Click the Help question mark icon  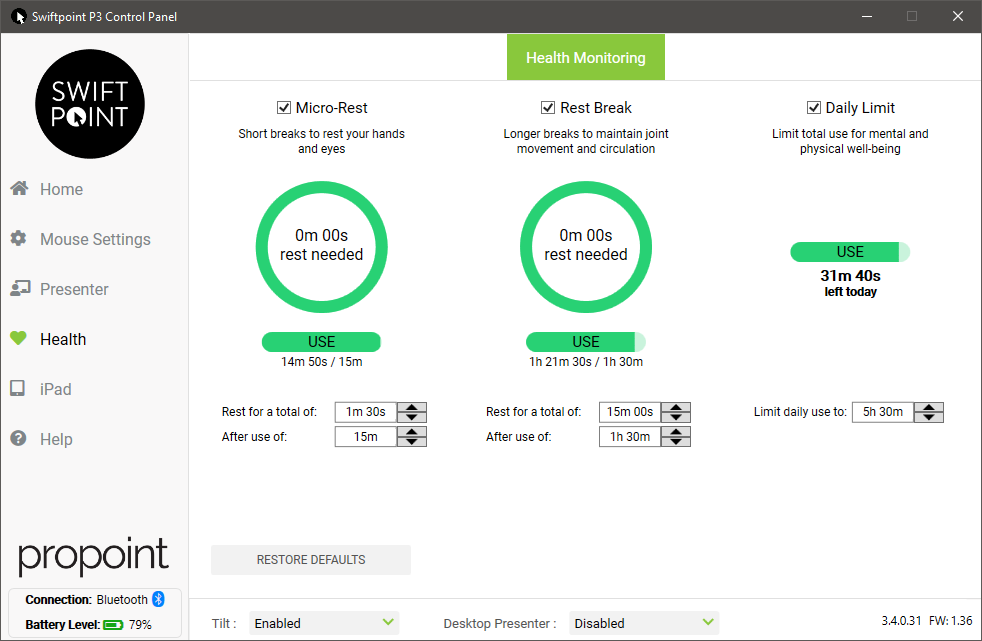18,438
